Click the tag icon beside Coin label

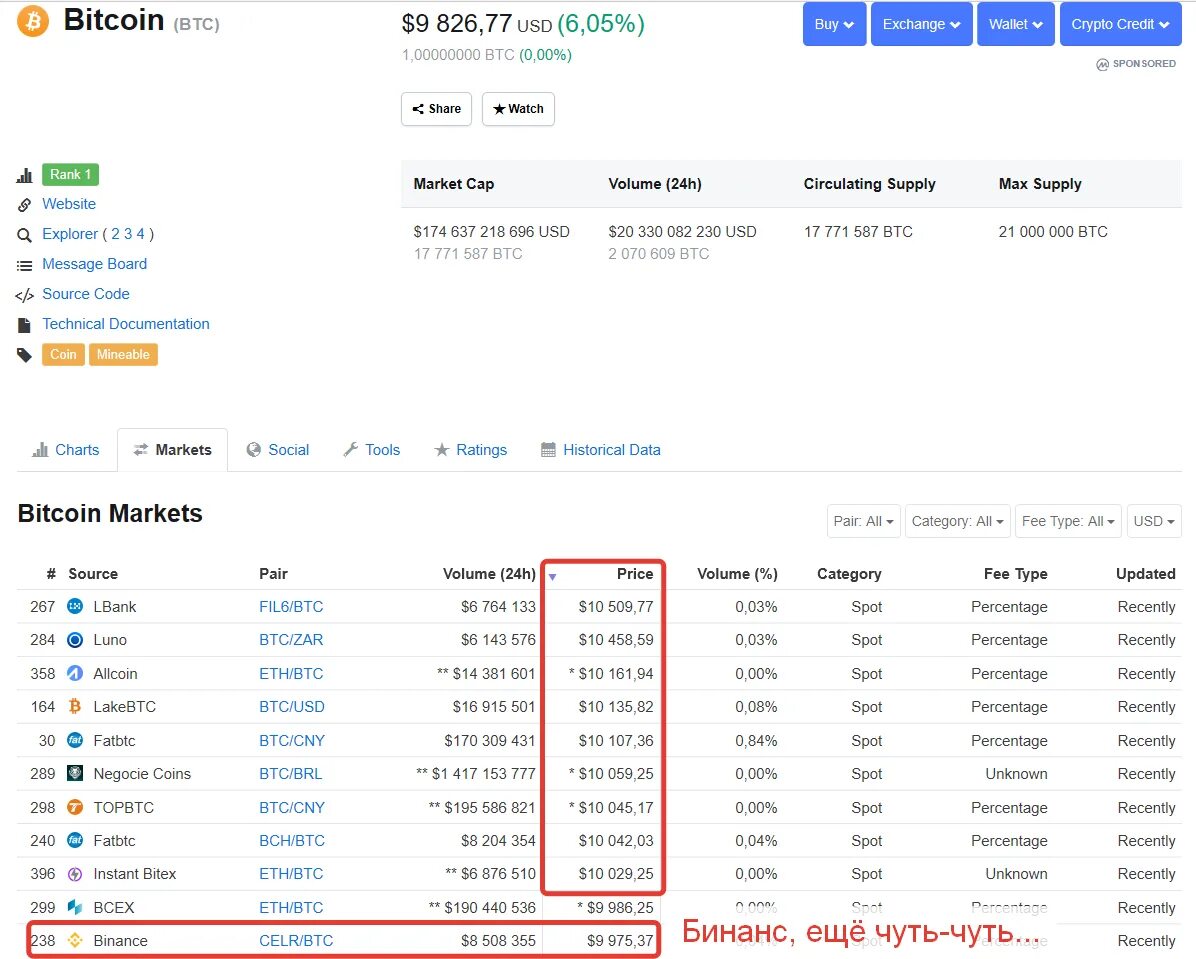(x=24, y=355)
